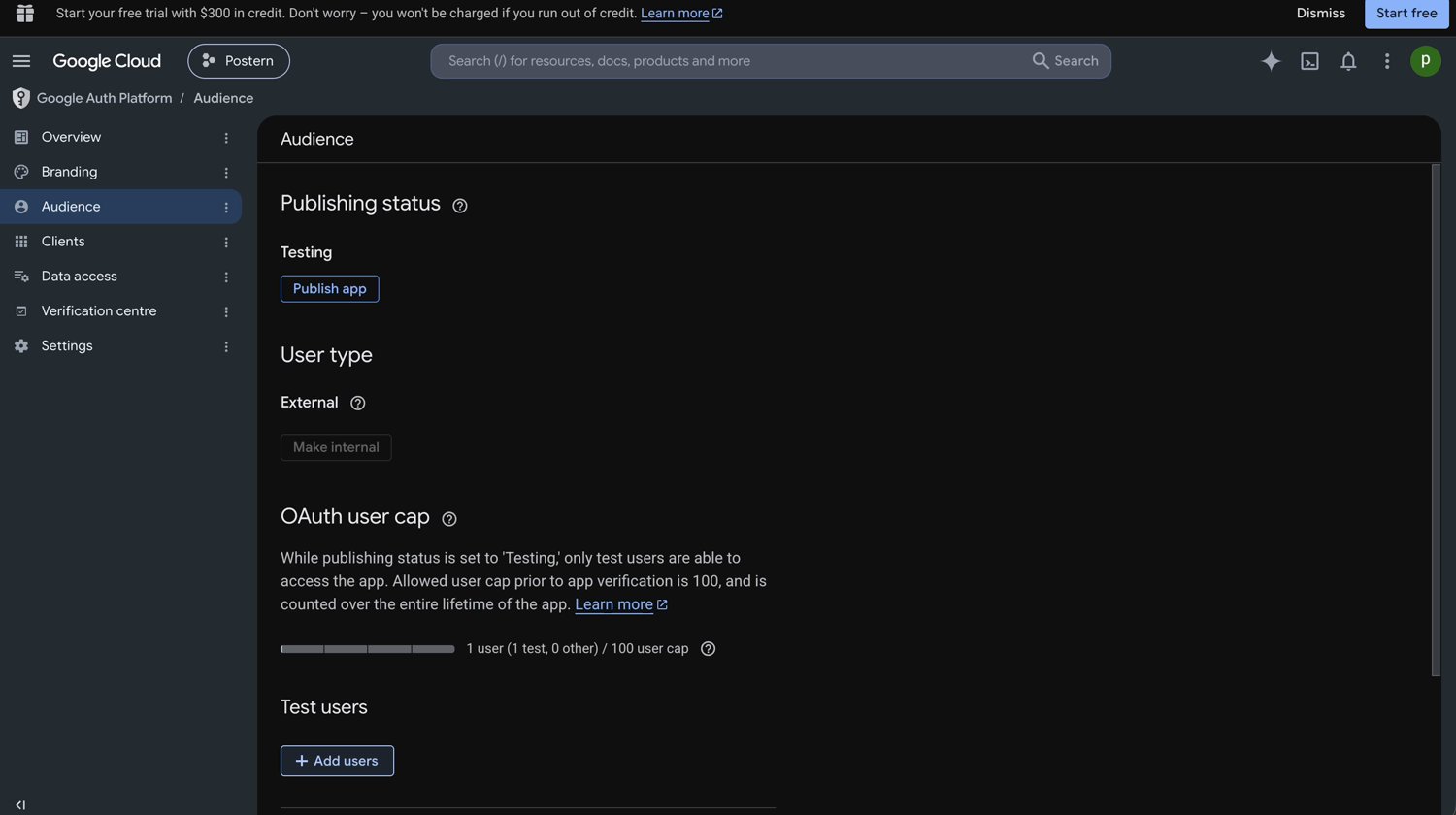Screen dimensions: 1456x815
Task: Click the gift icon in the trial banner
Action: (x=25, y=13)
